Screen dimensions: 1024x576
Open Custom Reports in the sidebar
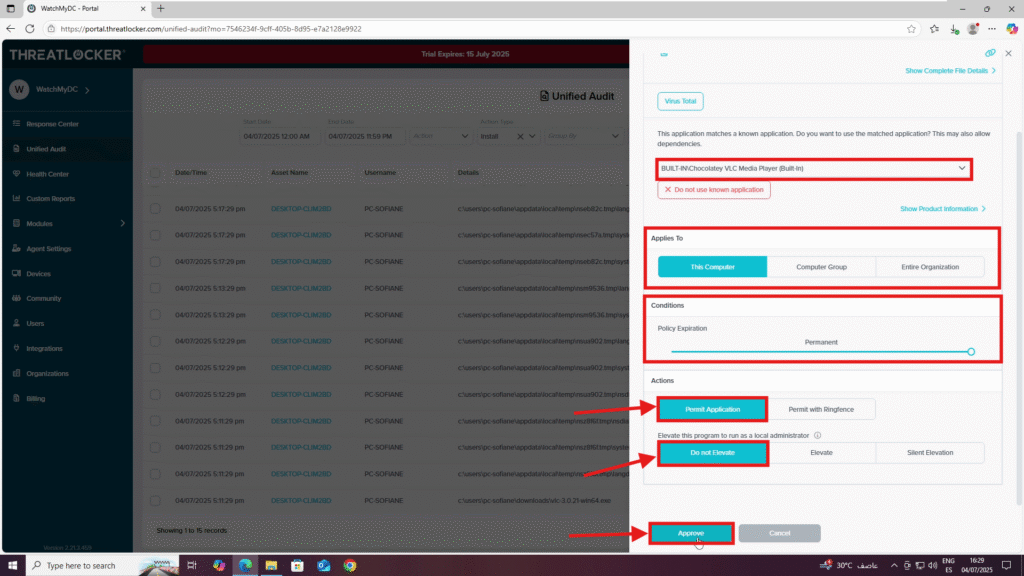pos(50,199)
